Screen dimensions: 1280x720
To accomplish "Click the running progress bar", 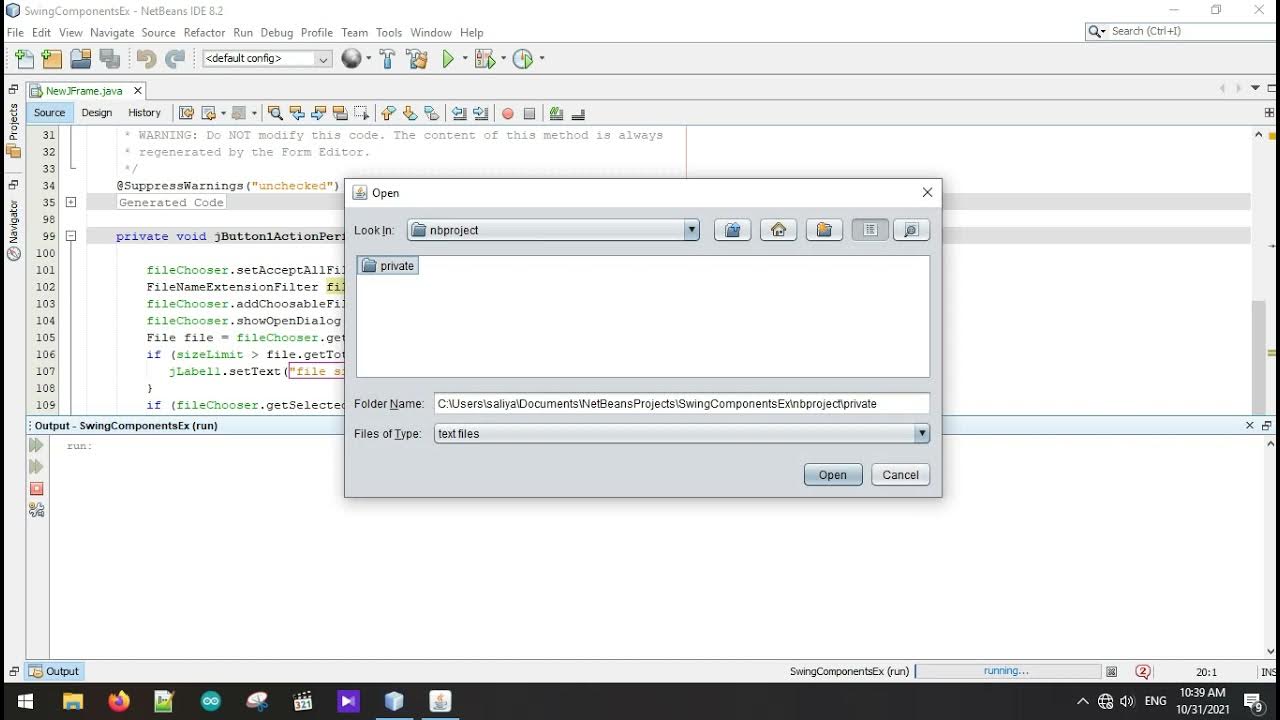I will [1007, 672].
